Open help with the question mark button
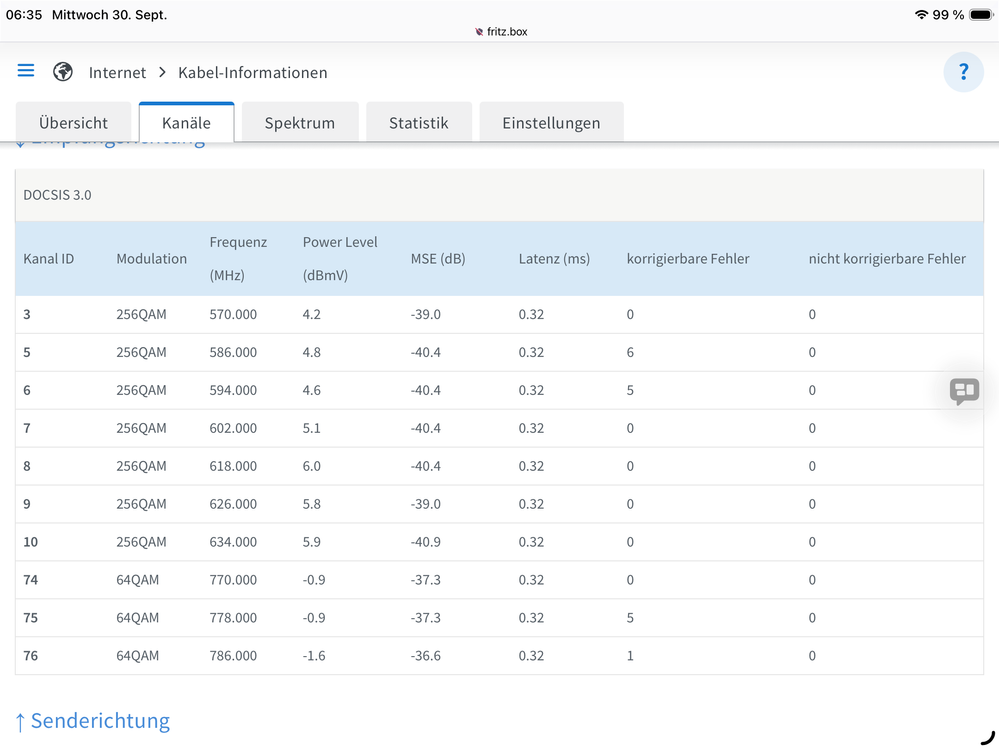The image size is (999, 749). 963,72
